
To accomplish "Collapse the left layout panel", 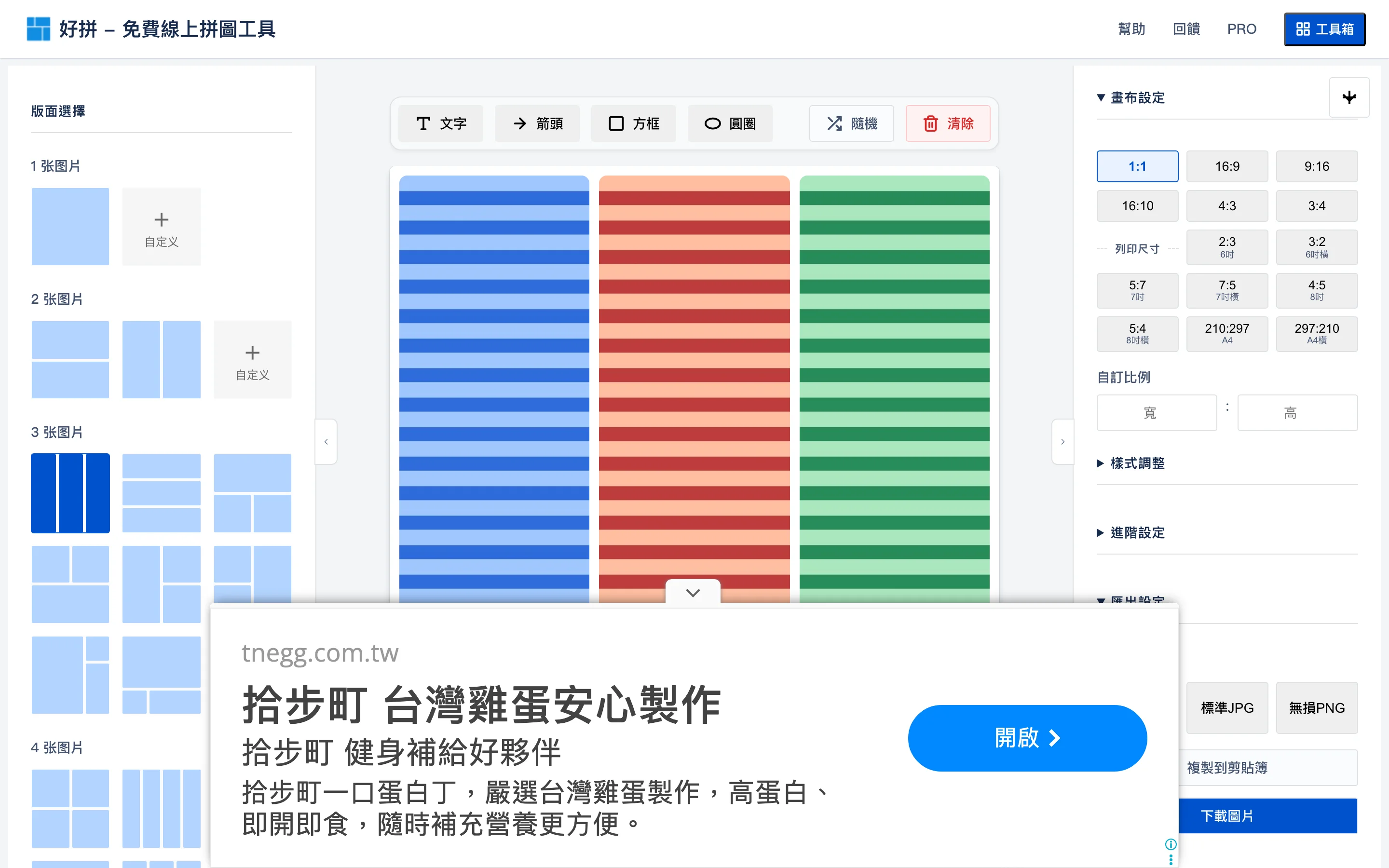I will coord(326,441).
